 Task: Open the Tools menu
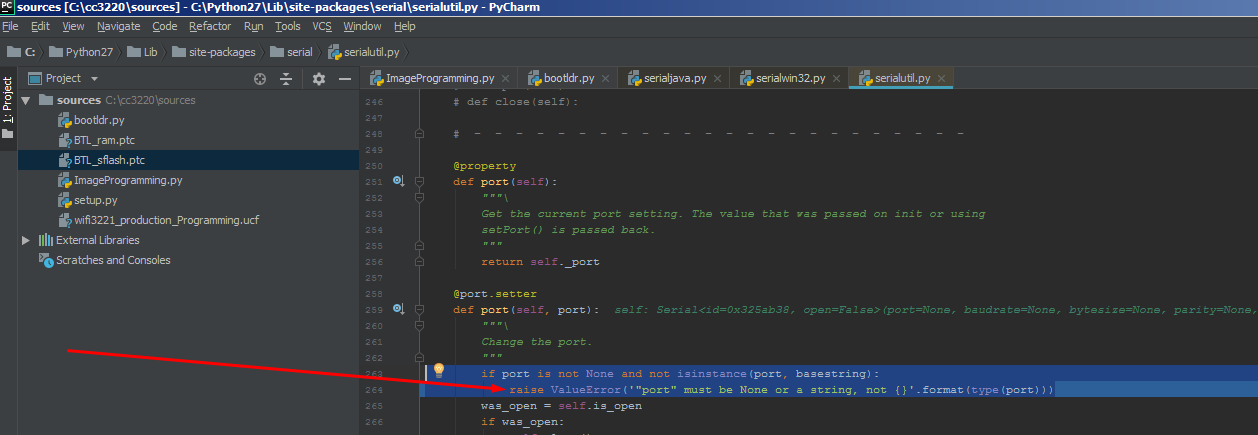pyautogui.click(x=288, y=26)
